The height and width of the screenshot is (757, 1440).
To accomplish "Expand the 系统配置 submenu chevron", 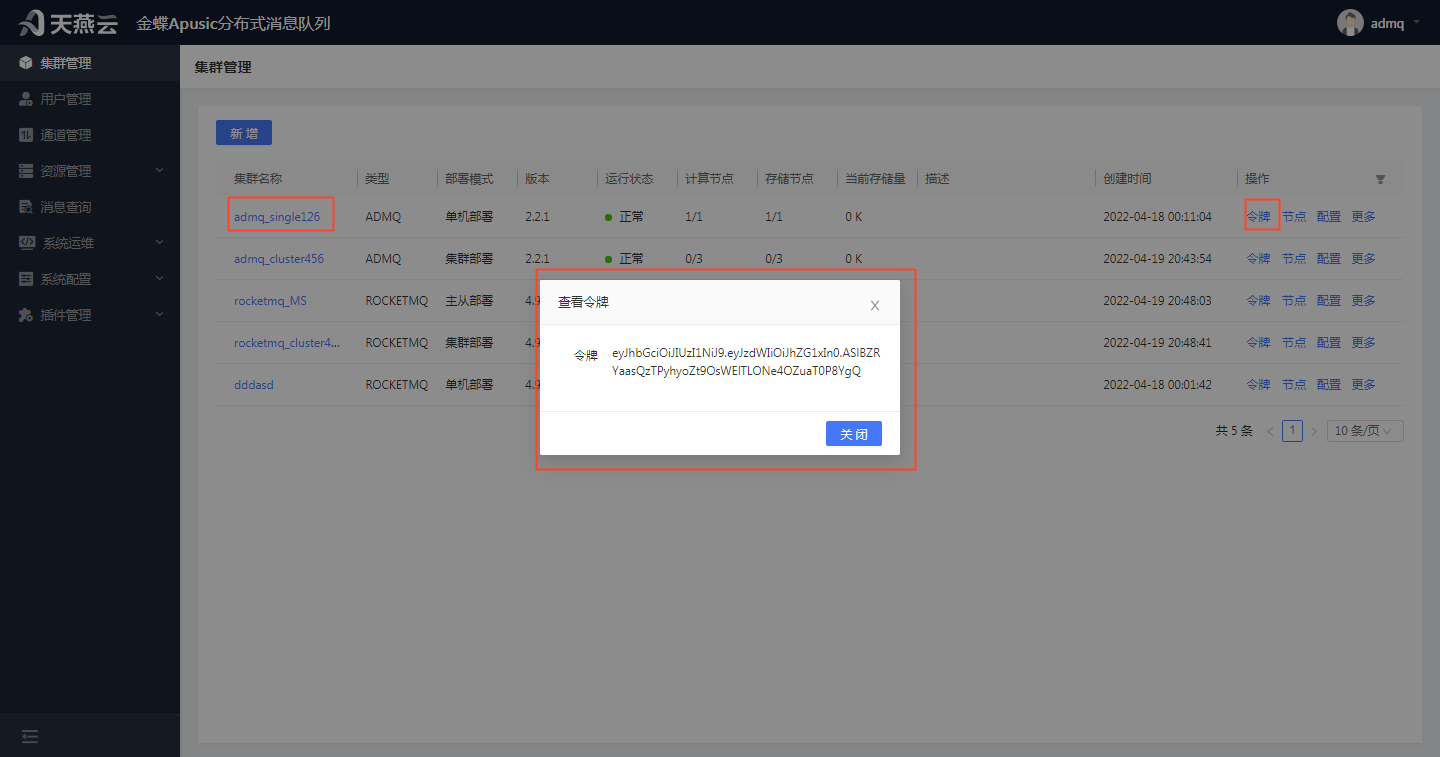I will (160, 279).
